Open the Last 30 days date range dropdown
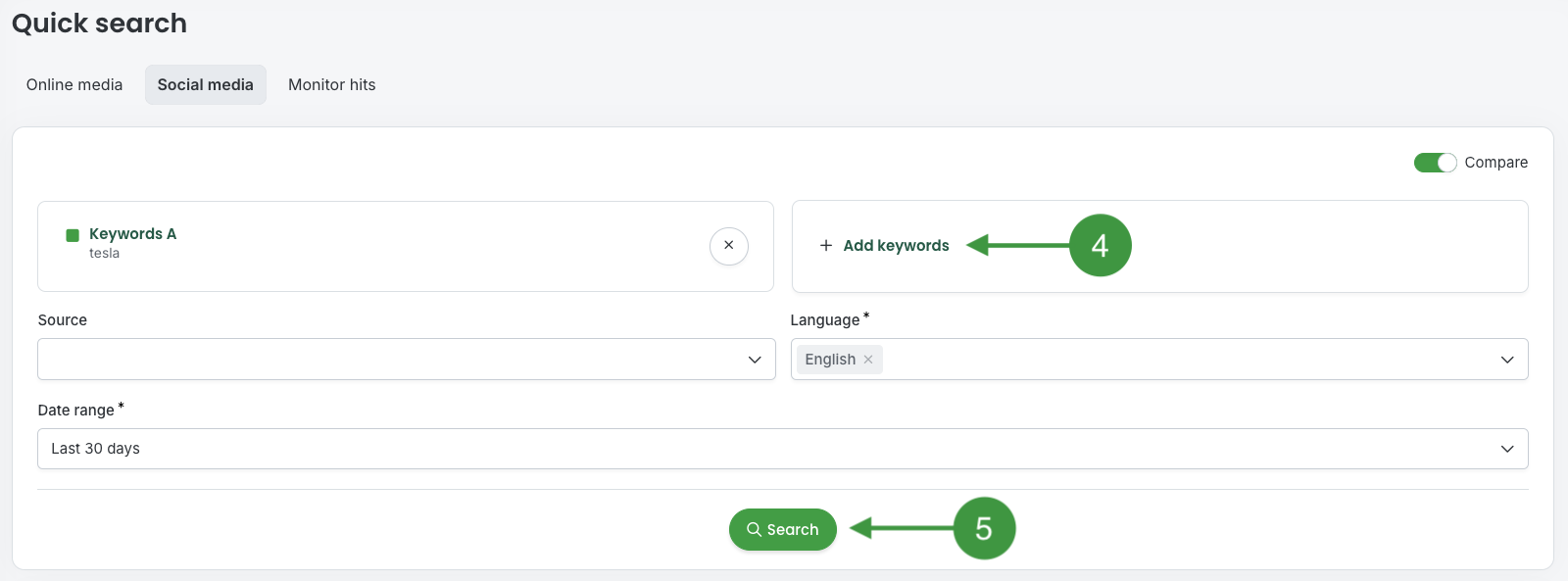 tap(764, 449)
